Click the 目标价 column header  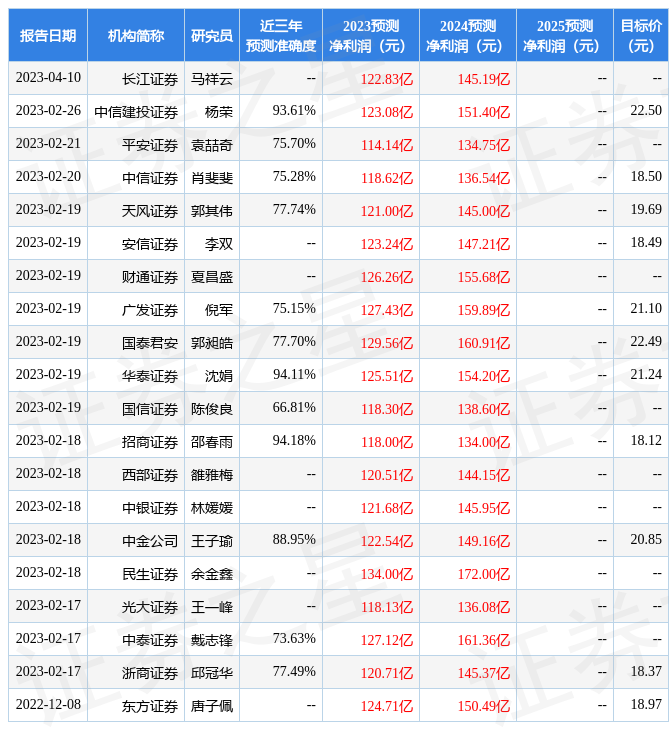(x=641, y=35)
